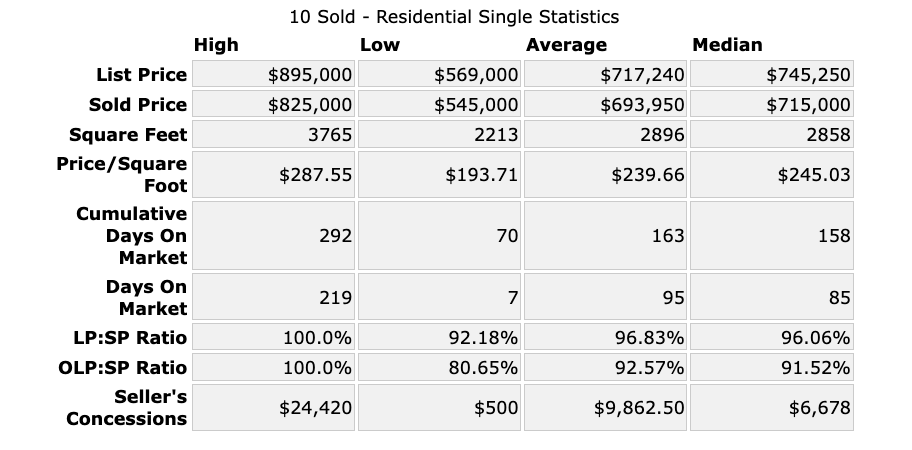This screenshot has height=450, width=912.
Task: Select the Average price per square foot $239.66
Action: click(647, 175)
